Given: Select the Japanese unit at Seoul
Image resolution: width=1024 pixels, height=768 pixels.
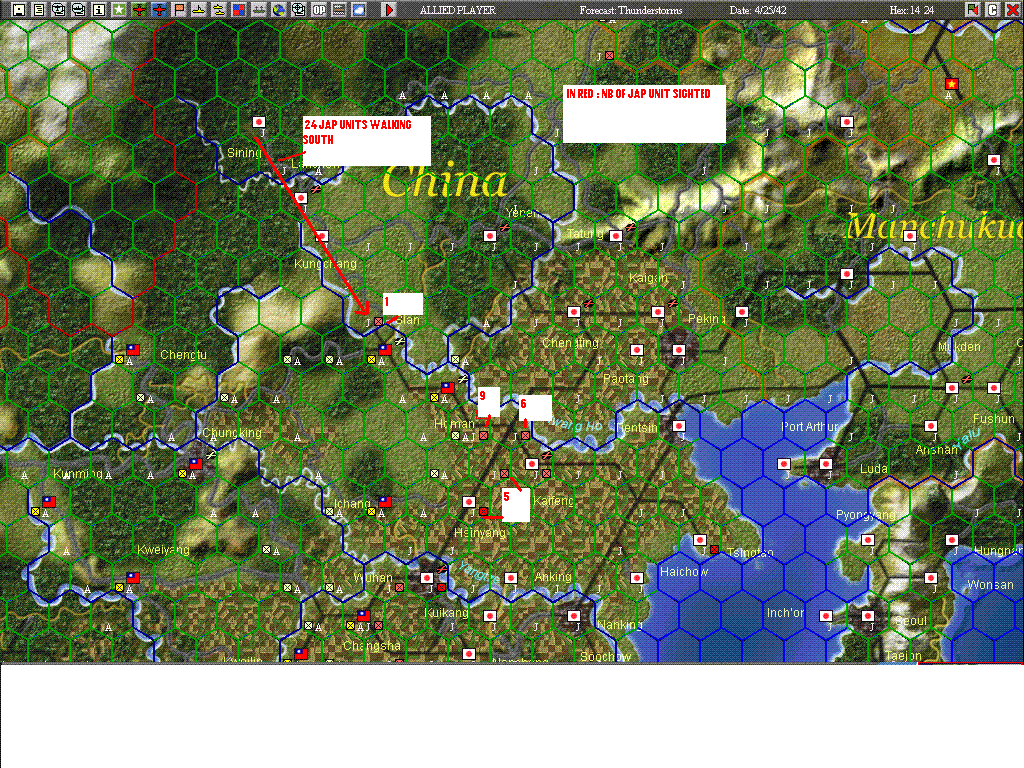Looking at the screenshot, I should click(867, 616).
